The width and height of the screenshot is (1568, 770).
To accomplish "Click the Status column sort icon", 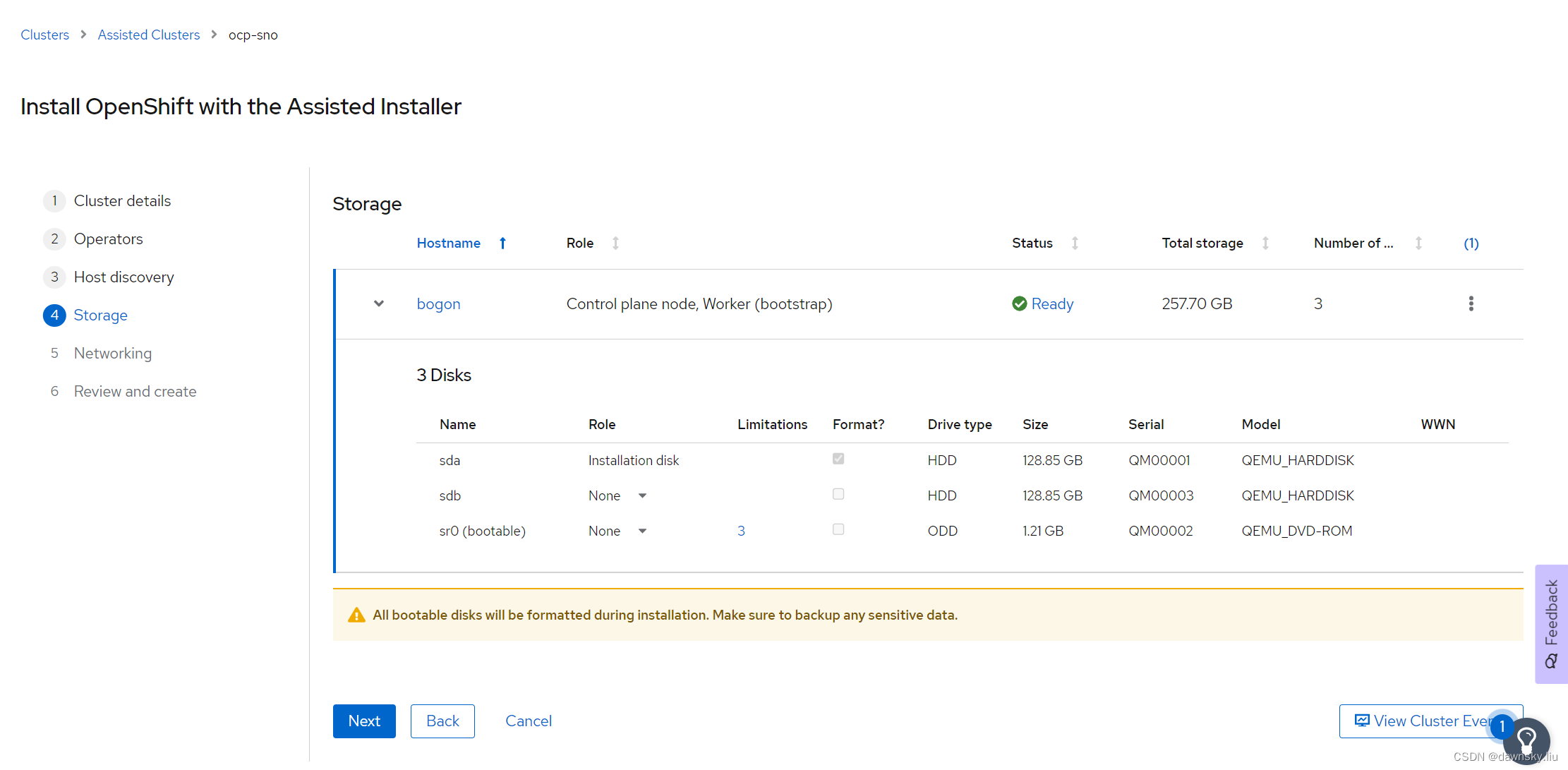I will [x=1075, y=243].
